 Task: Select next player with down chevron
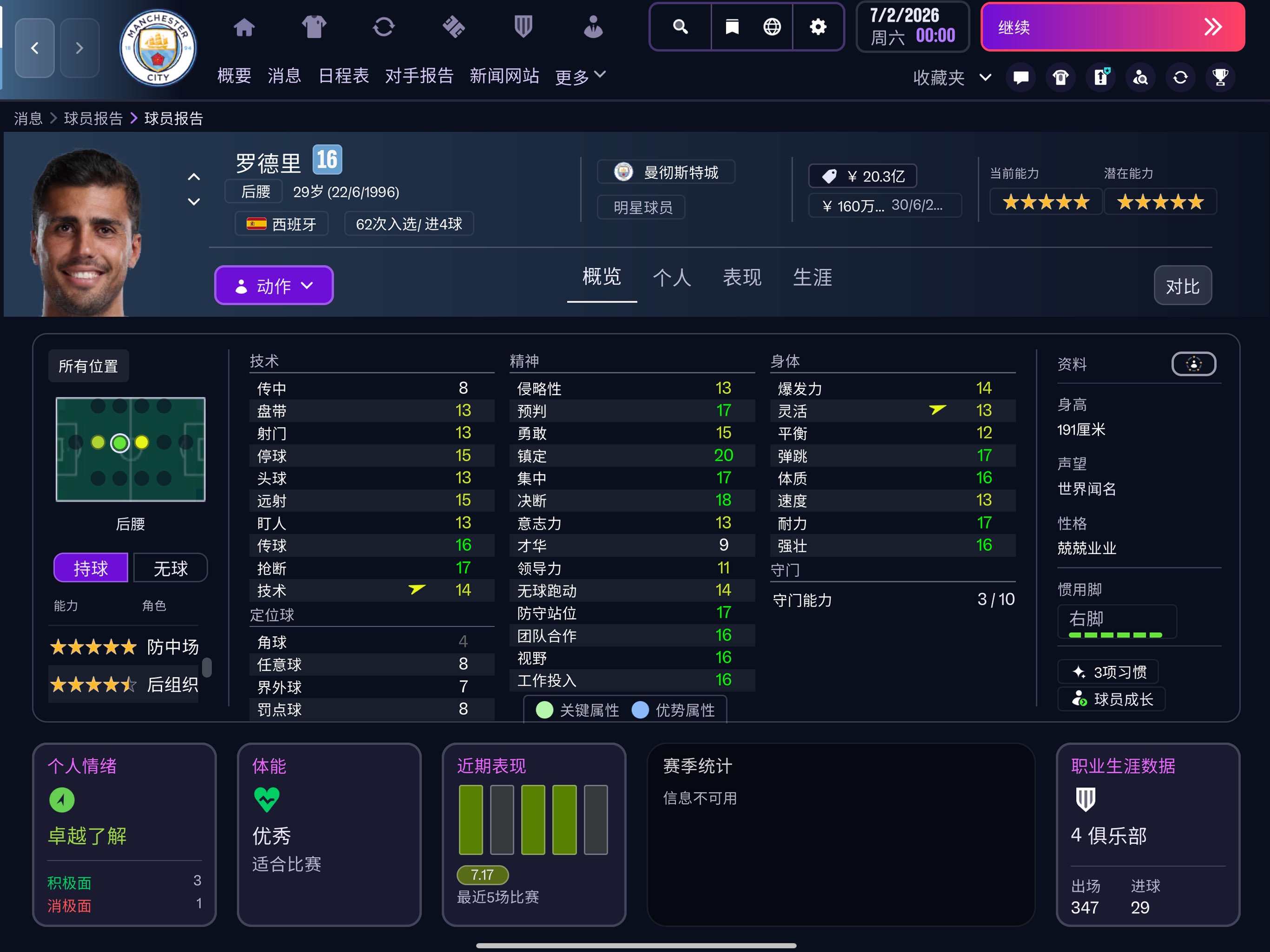click(194, 202)
